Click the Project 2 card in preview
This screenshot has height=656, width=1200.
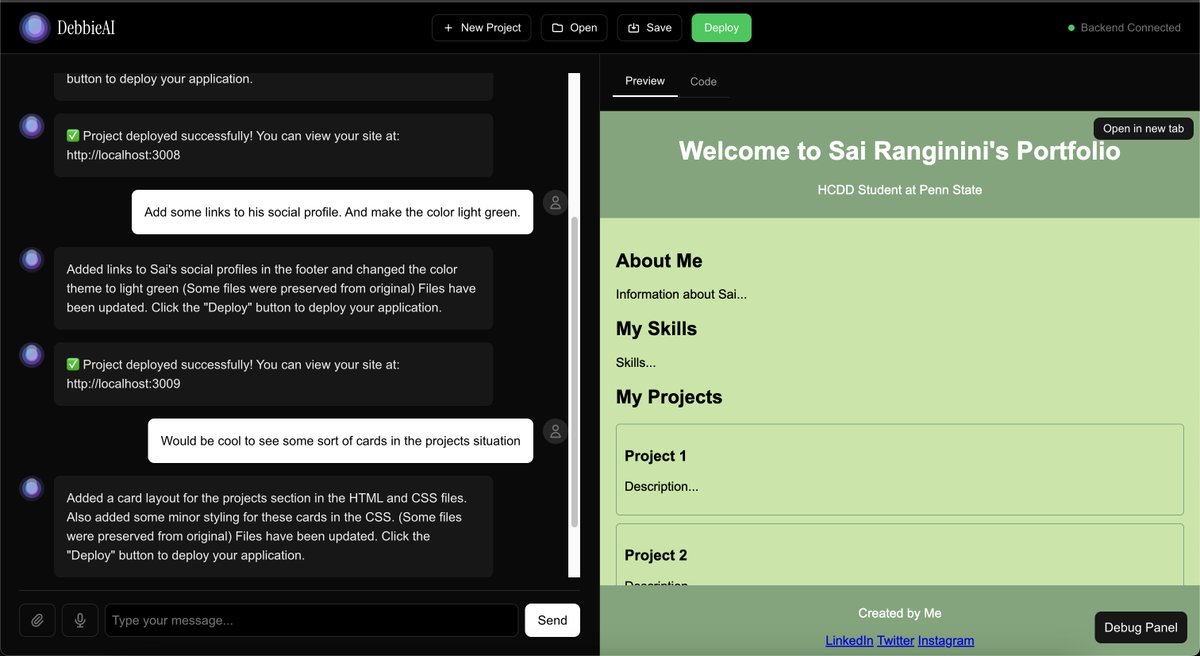pyautogui.click(x=900, y=555)
